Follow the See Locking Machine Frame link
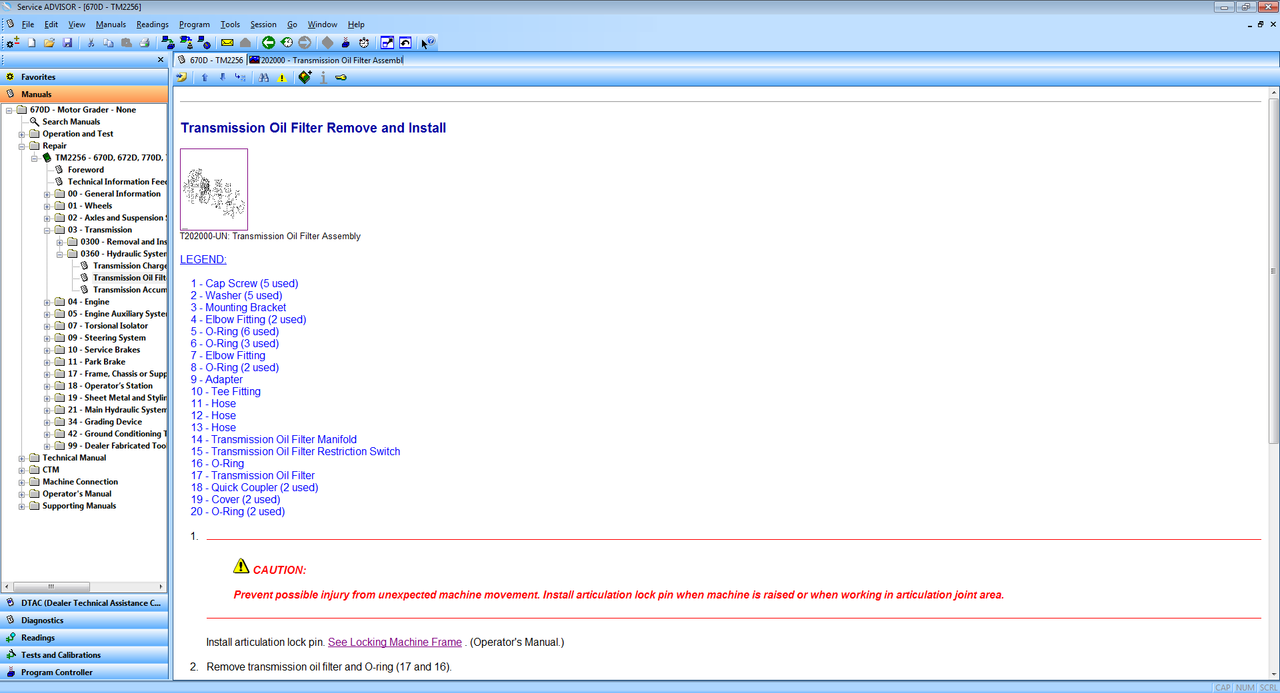The width and height of the screenshot is (1280, 693). point(395,642)
